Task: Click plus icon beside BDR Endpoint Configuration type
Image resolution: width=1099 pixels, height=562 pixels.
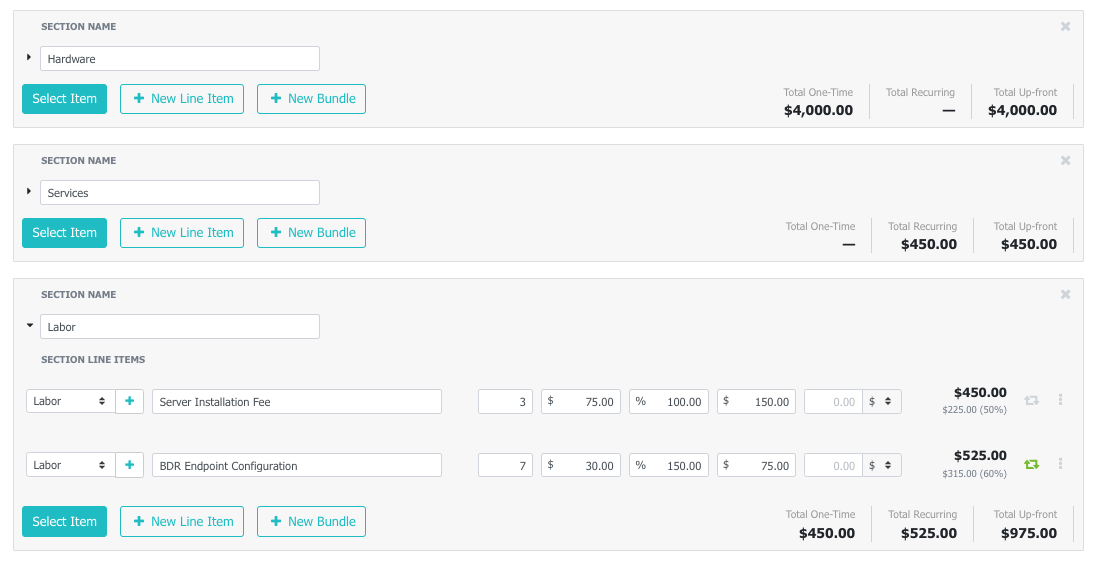Action: coord(130,465)
